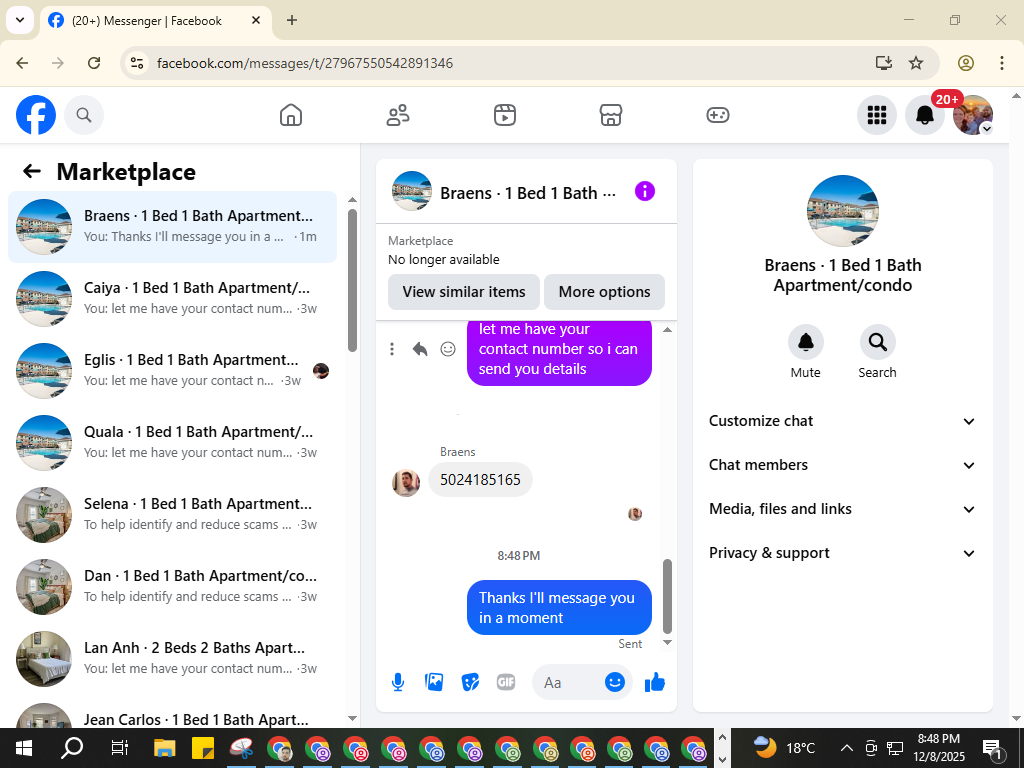This screenshot has height=768, width=1024.
Task: Click Braens profile picture beside message
Action: [406, 483]
